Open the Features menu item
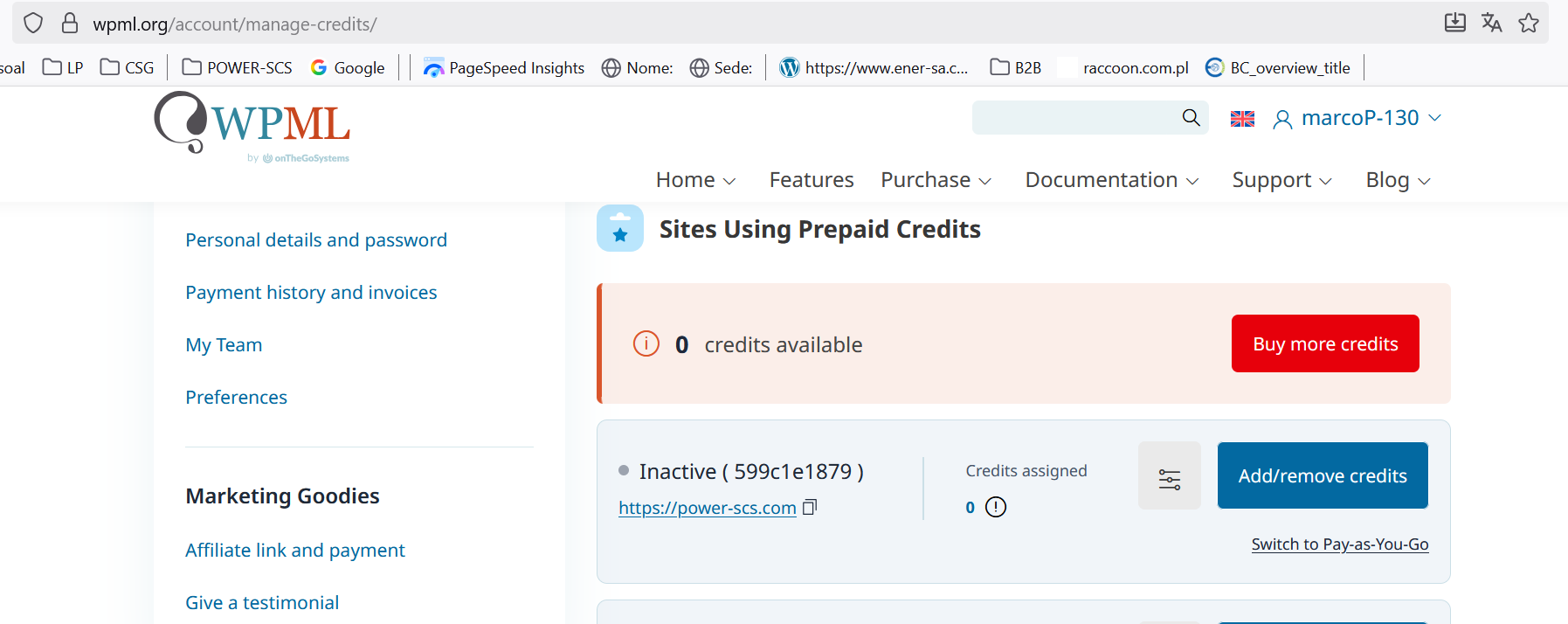Viewport: 1568px width, 624px height. pyautogui.click(x=812, y=180)
